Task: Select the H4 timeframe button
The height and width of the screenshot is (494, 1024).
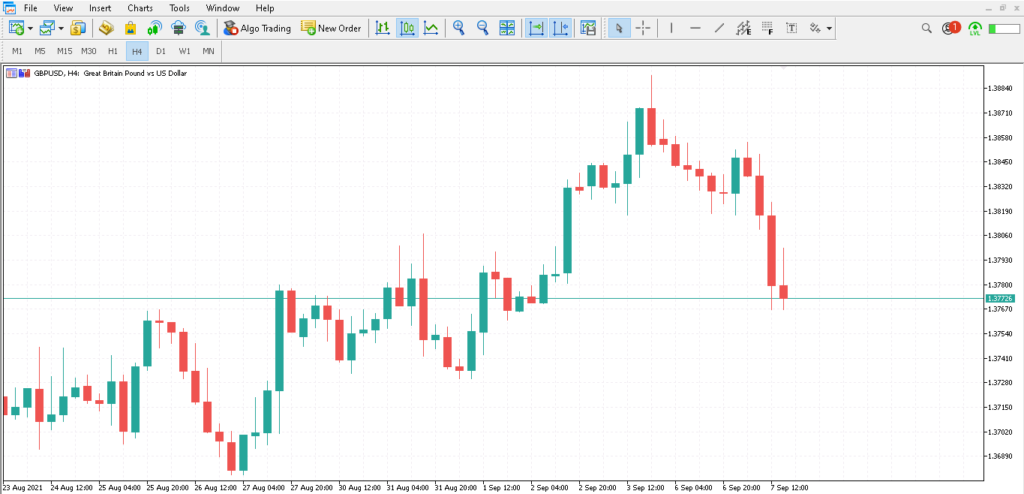Action: pos(137,51)
